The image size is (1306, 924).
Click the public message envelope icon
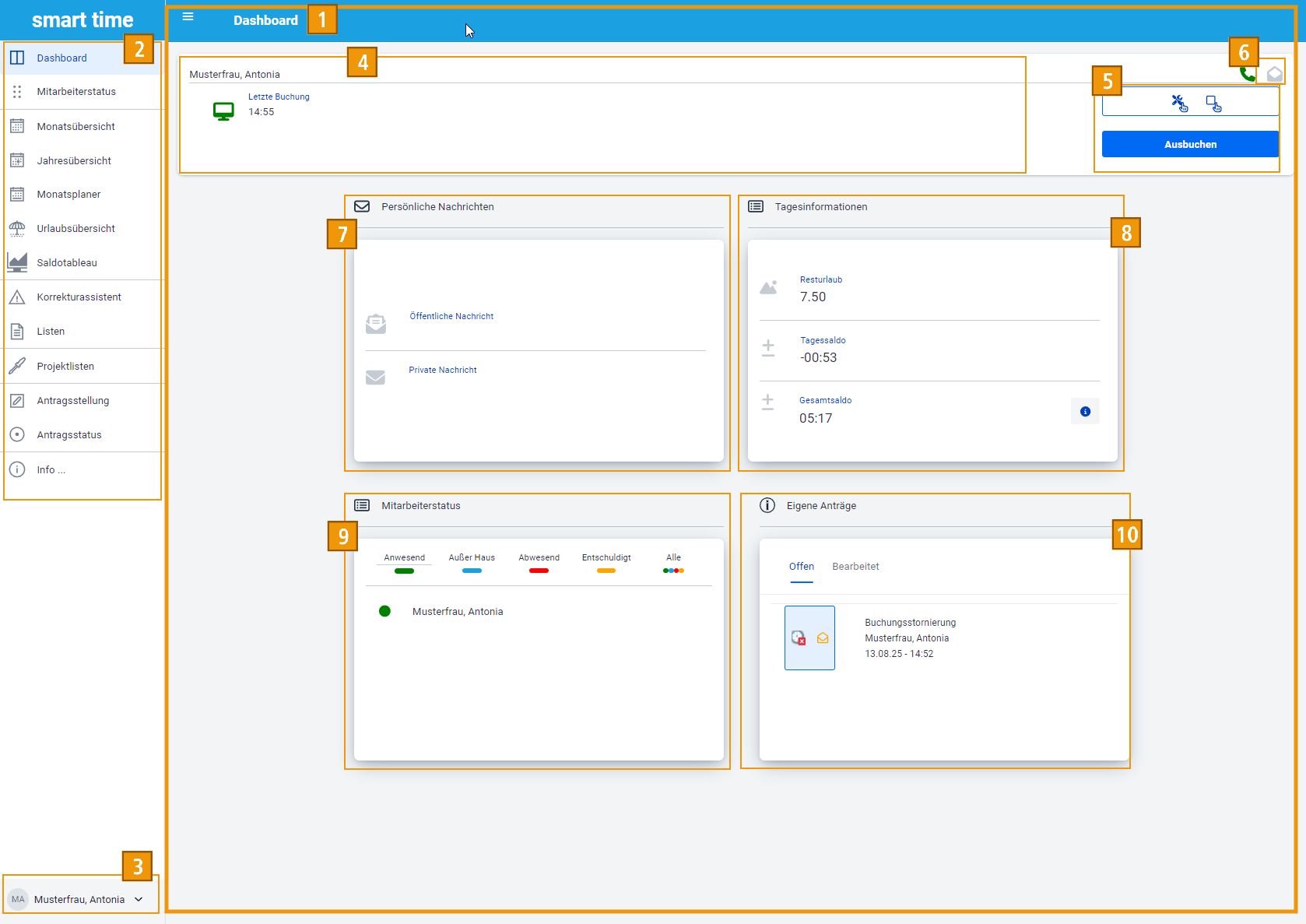pyautogui.click(x=376, y=324)
